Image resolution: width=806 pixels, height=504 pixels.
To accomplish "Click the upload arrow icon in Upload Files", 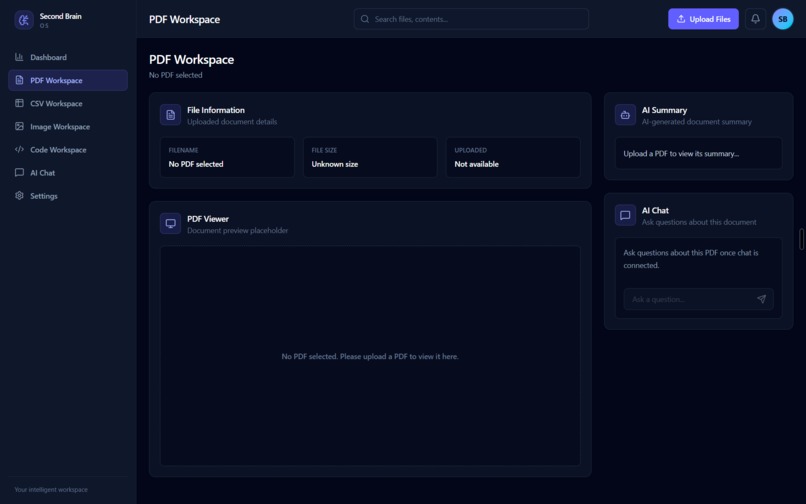I will pyautogui.click(x=681, y=19).
